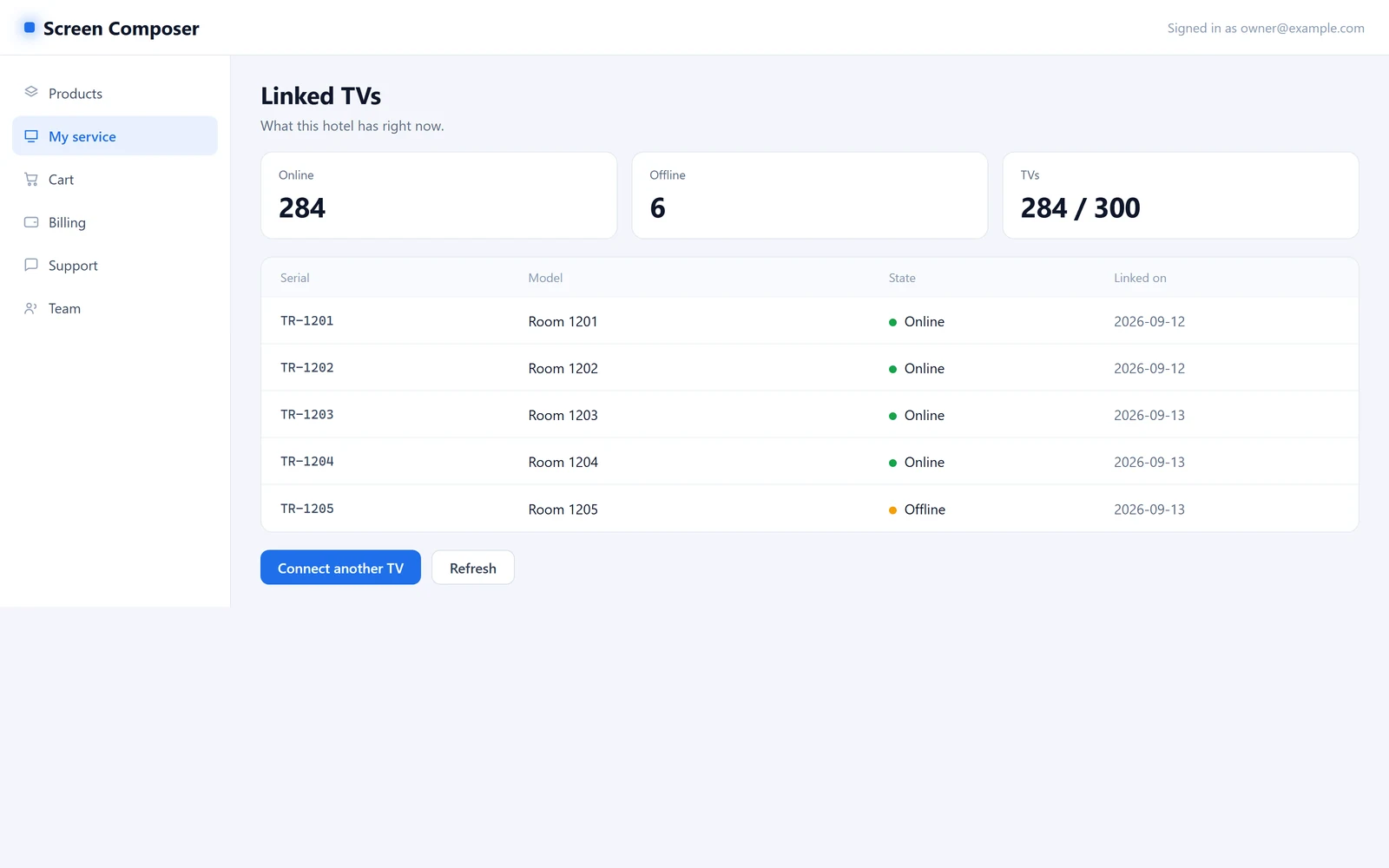Click the Linked on column header

[x=1140, y=278]
